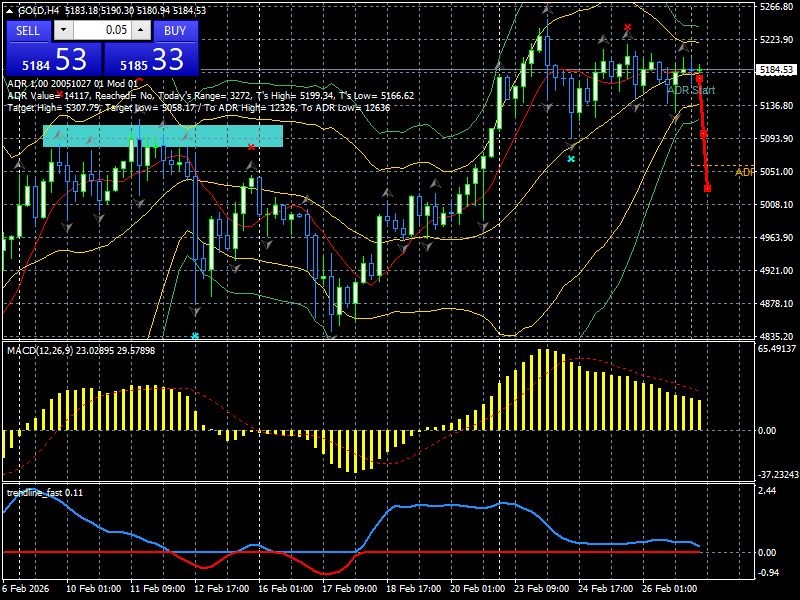Click the SELL button
The width and height of the screenshot is (800, 600).
(28, 31)
